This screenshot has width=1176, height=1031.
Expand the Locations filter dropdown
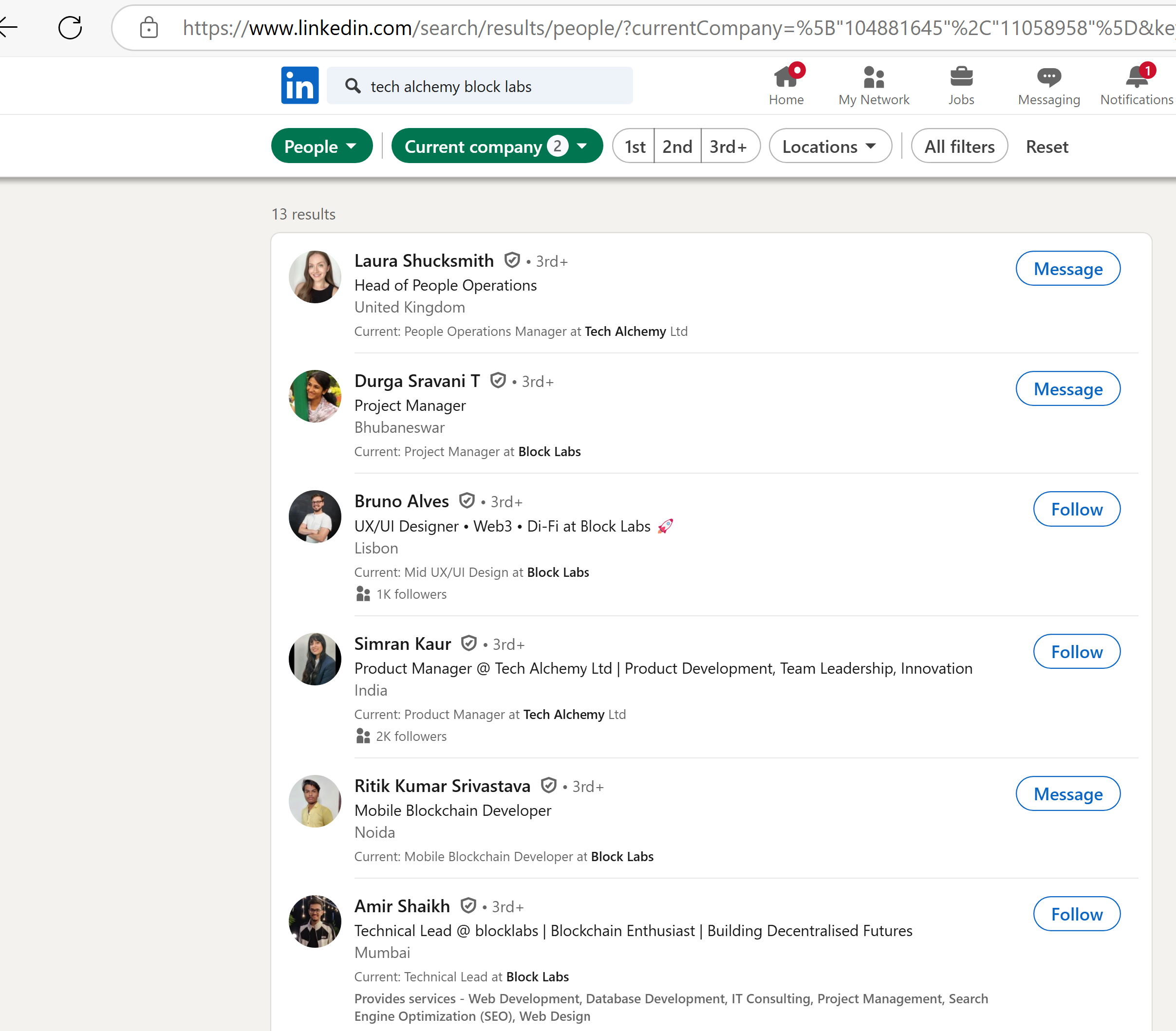830,146
